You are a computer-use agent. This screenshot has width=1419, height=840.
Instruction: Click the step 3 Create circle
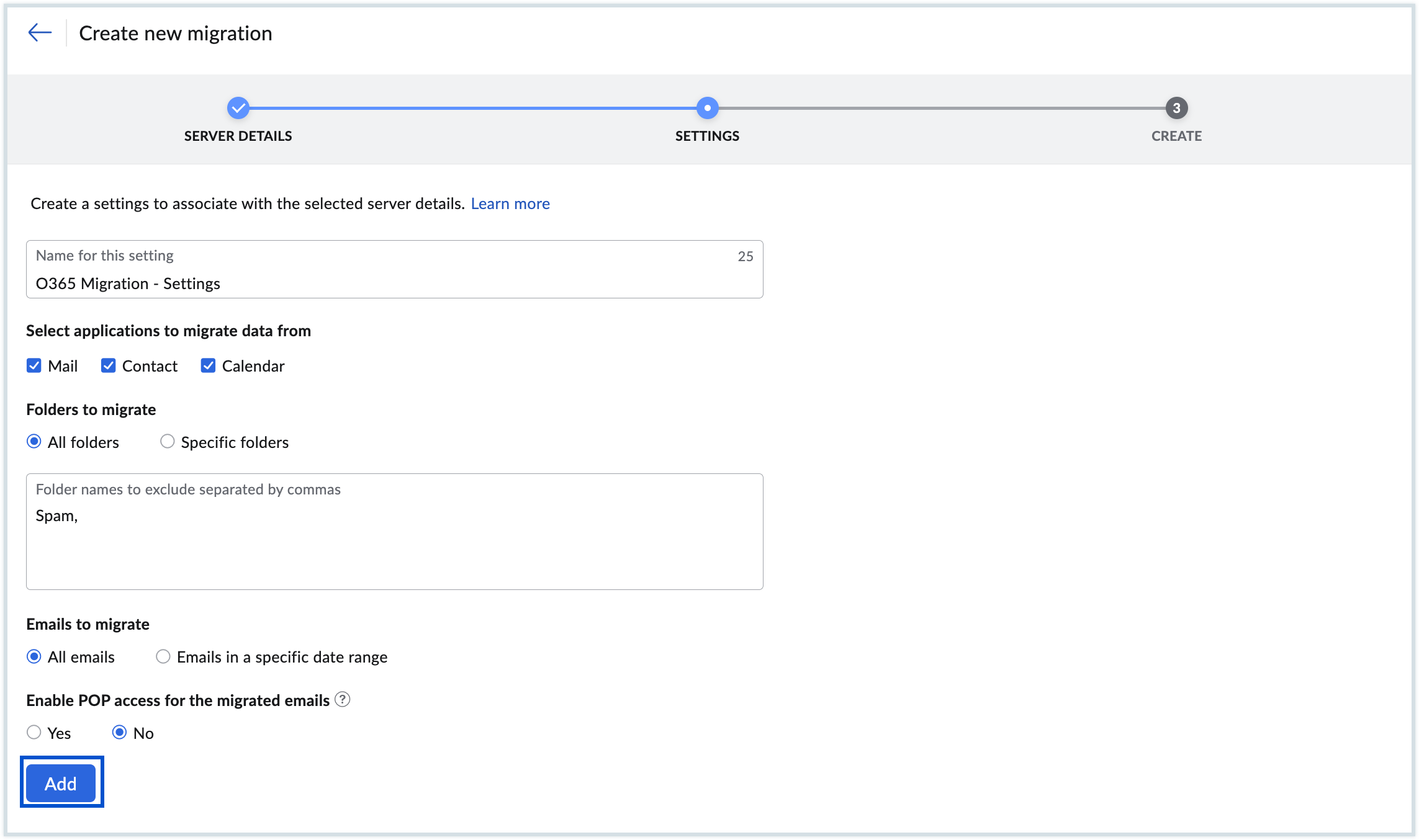tap(1176, 108)
